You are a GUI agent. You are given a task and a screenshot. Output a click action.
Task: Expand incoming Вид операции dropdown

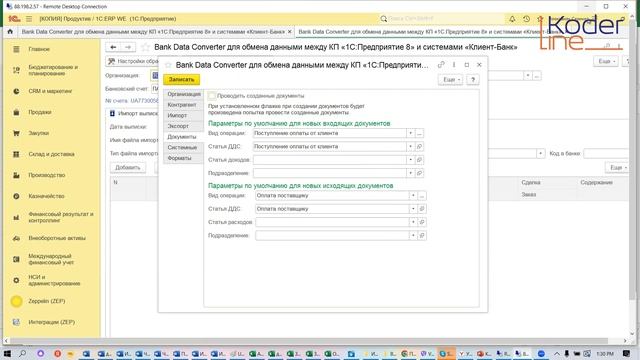(411, 133)
